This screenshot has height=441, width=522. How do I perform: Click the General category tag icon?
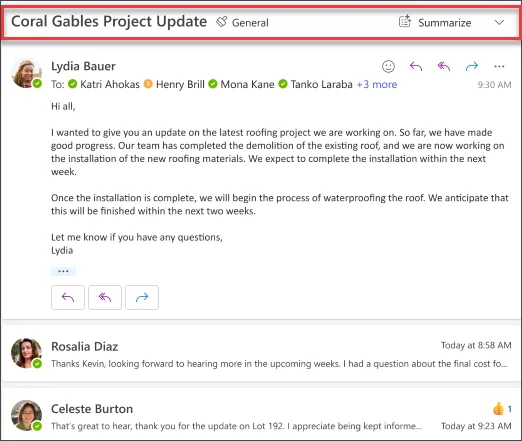(x=221, y=22)
